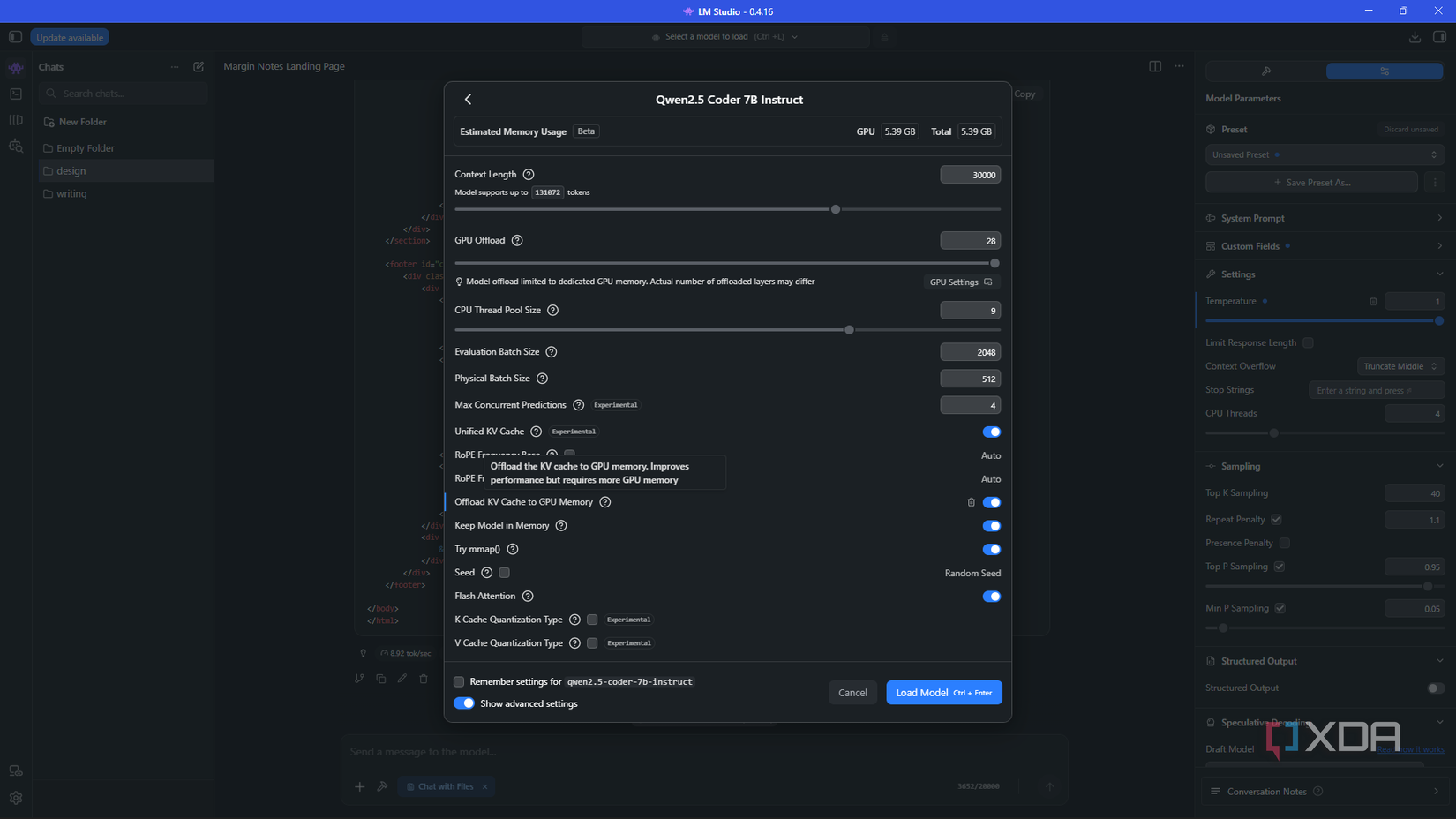Toggle Keep Model in Memory switch
The height and width of the screenshot is (819, 1456).
[992, 526]
